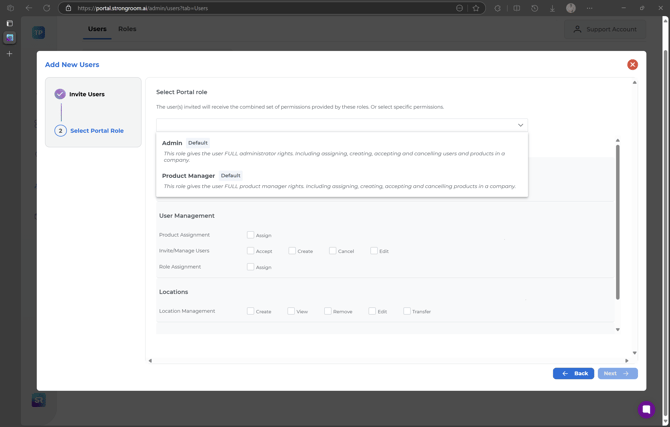Close the Add New Users dialog

click(x=632, y=65)
